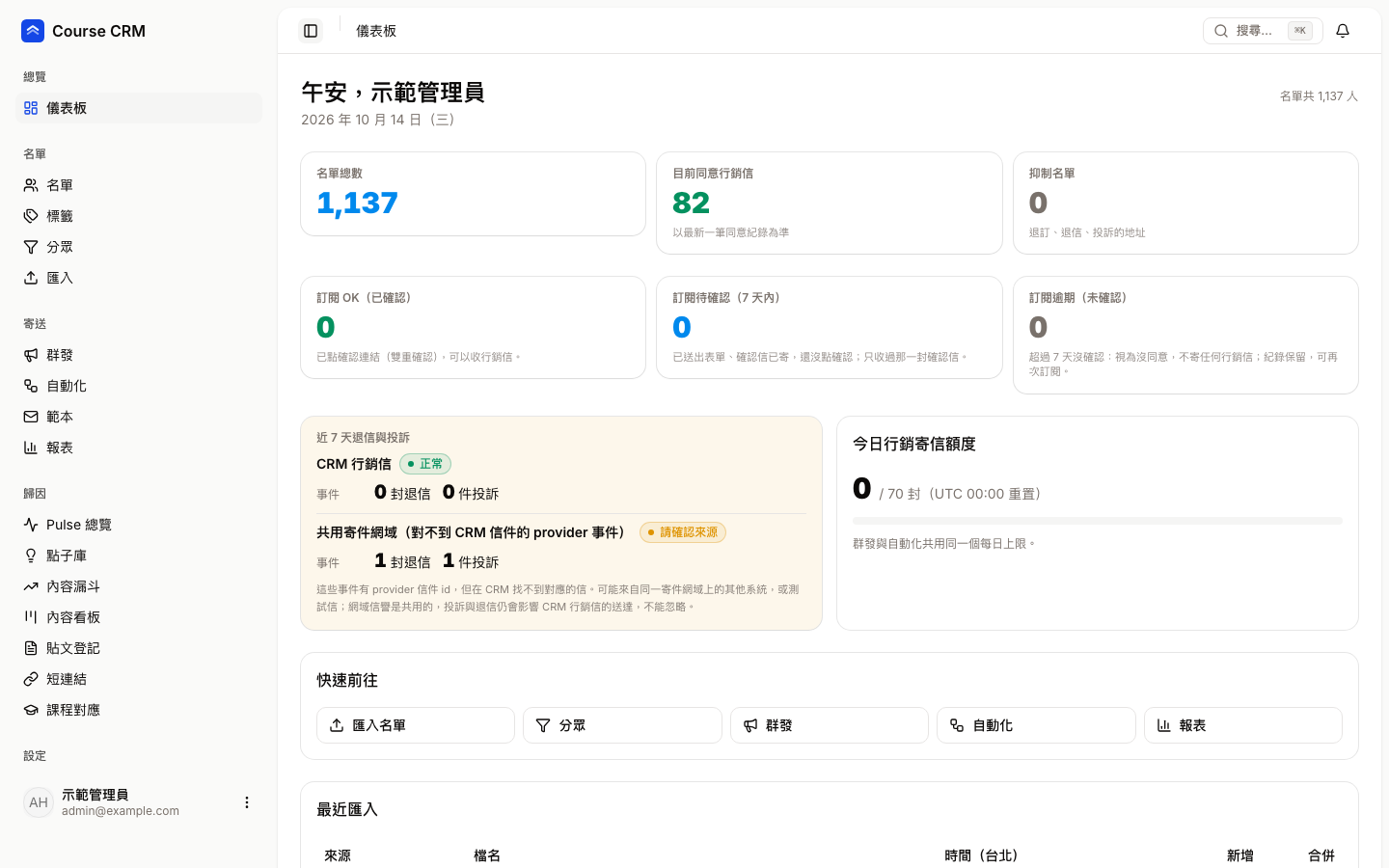Click the 今日行銷寄信額度 heading
The height and width of the screenshot is (868, 1389).
click(x=914, y=444)
